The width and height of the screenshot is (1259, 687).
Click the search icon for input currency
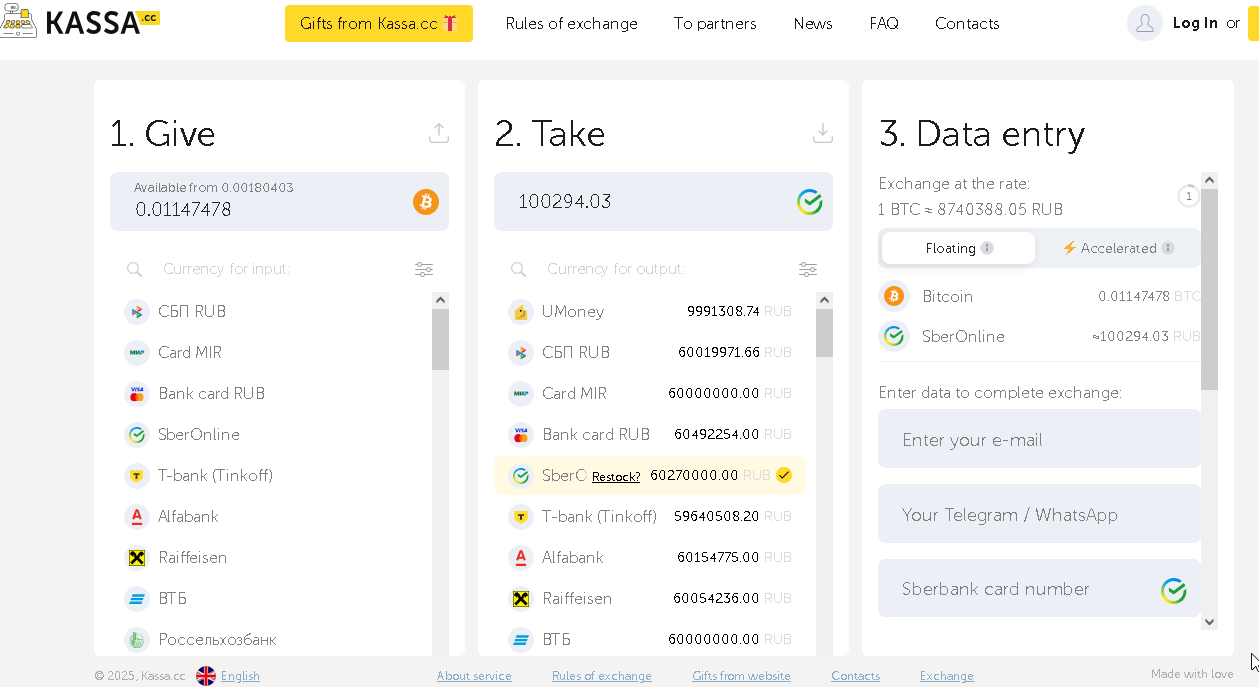(134, 269)
